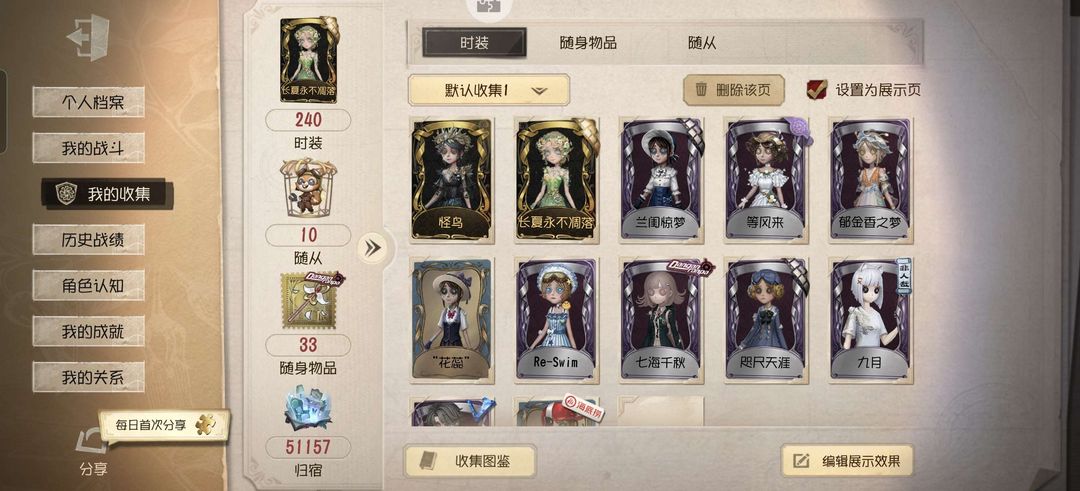
Task: Open 个人档案 in the side menu
Action: 88,102
